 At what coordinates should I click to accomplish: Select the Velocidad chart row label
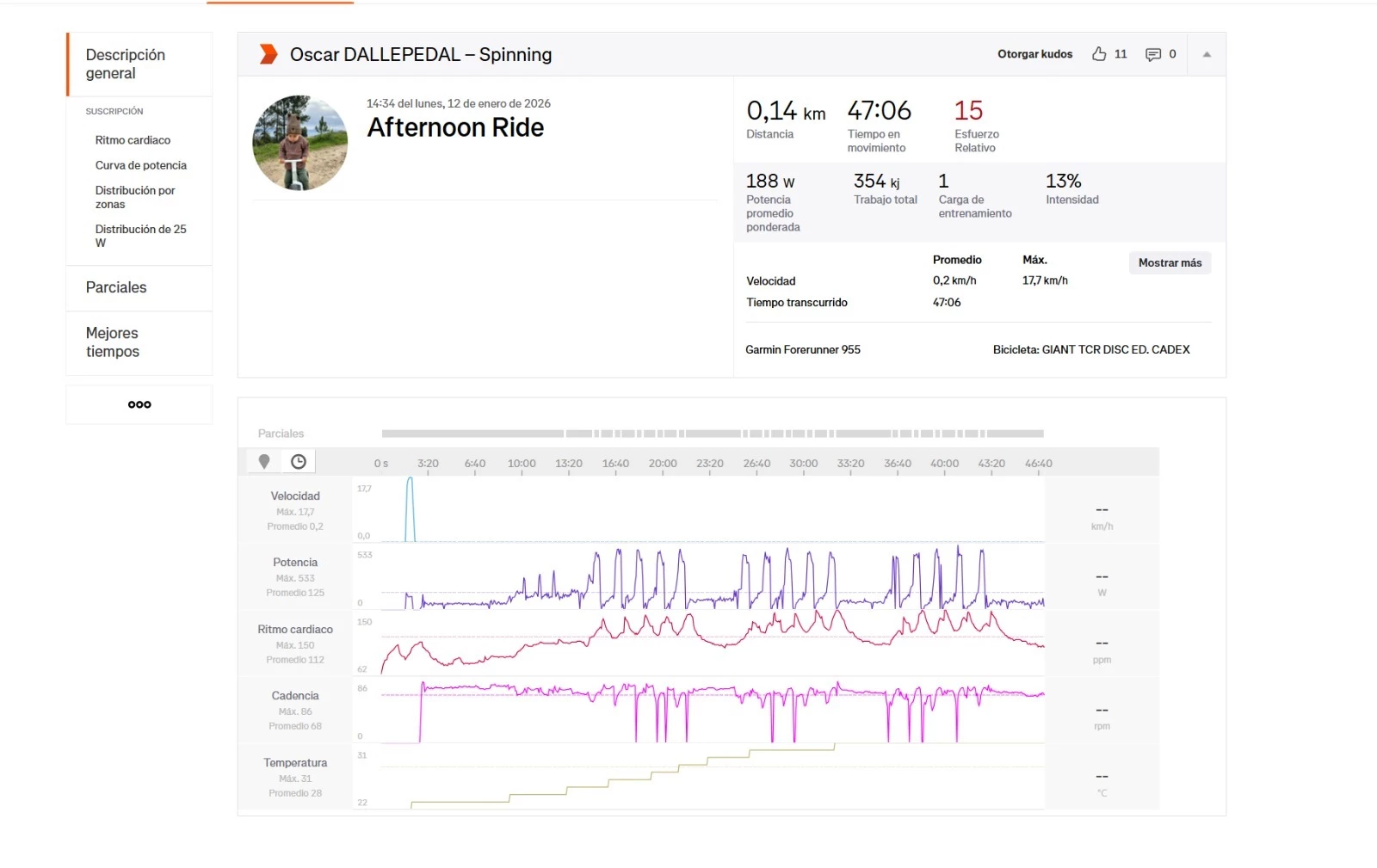point(295,496)
